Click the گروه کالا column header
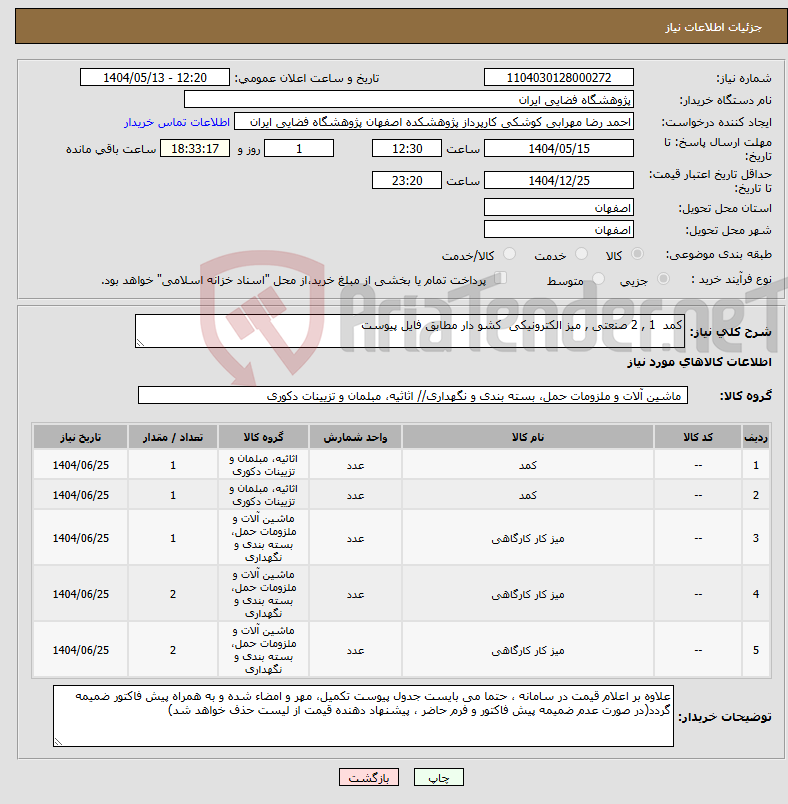 [x=263, y=437]
